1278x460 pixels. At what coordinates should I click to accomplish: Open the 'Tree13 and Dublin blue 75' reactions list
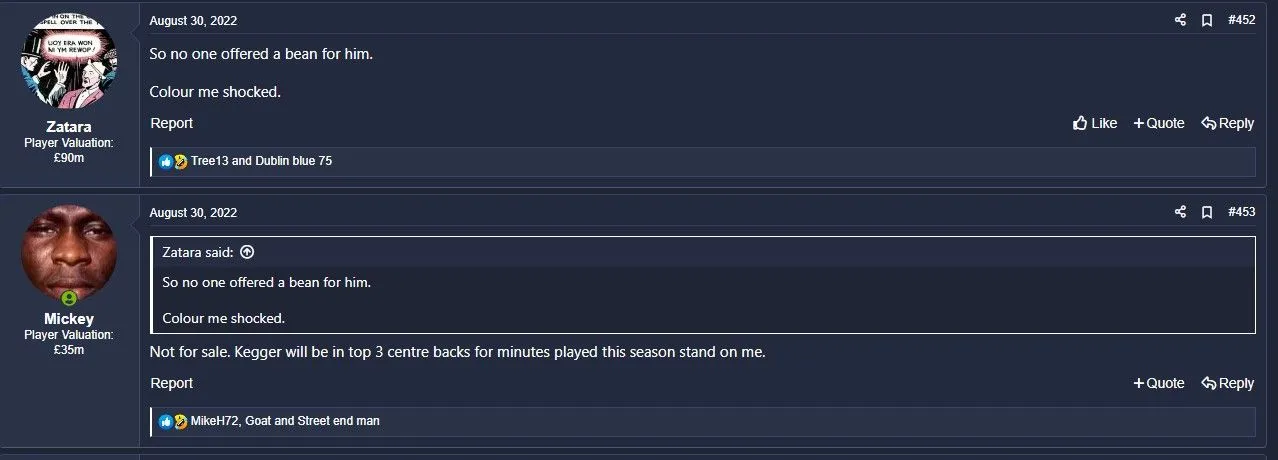tap(261, 161)
